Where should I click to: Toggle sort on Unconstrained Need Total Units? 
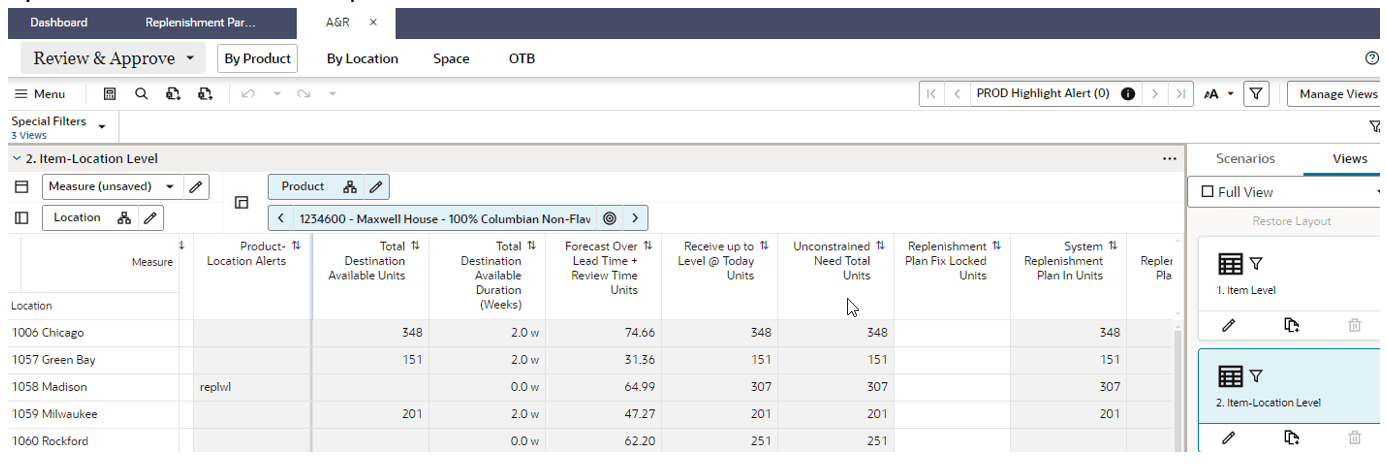pos(881,246)
